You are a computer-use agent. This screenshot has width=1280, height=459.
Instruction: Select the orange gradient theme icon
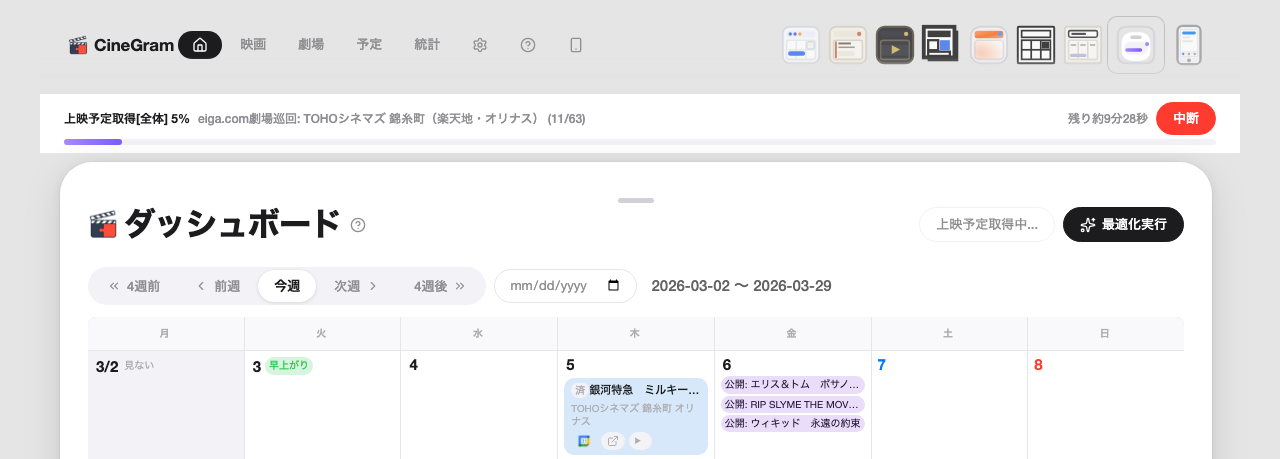989,45
